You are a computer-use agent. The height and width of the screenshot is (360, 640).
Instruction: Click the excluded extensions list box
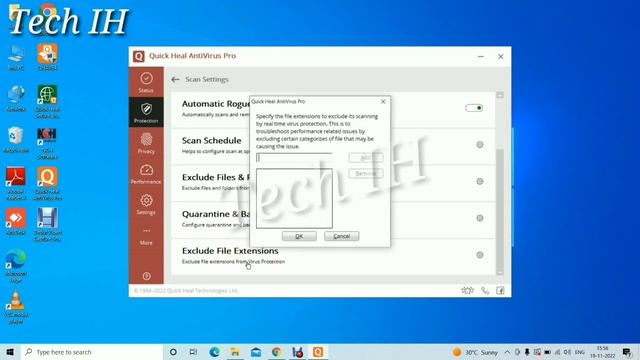pyautogui.click(x=294, y=198)
